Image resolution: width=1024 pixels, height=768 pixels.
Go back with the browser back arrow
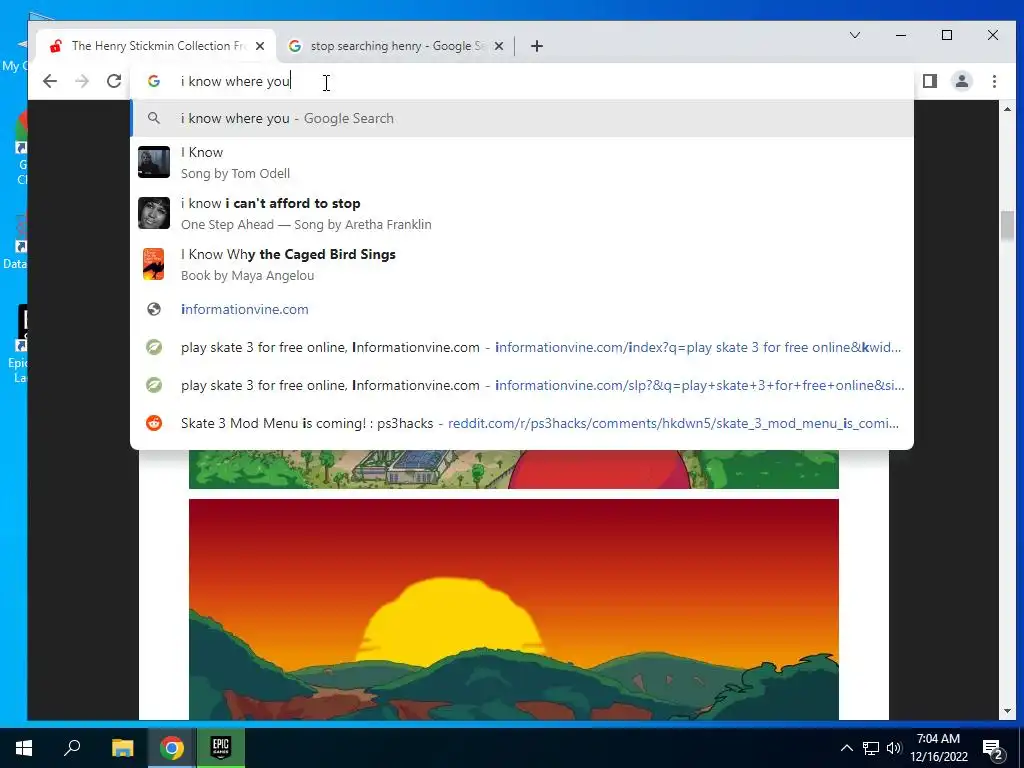pyautogui.click(x=50, y=81)
